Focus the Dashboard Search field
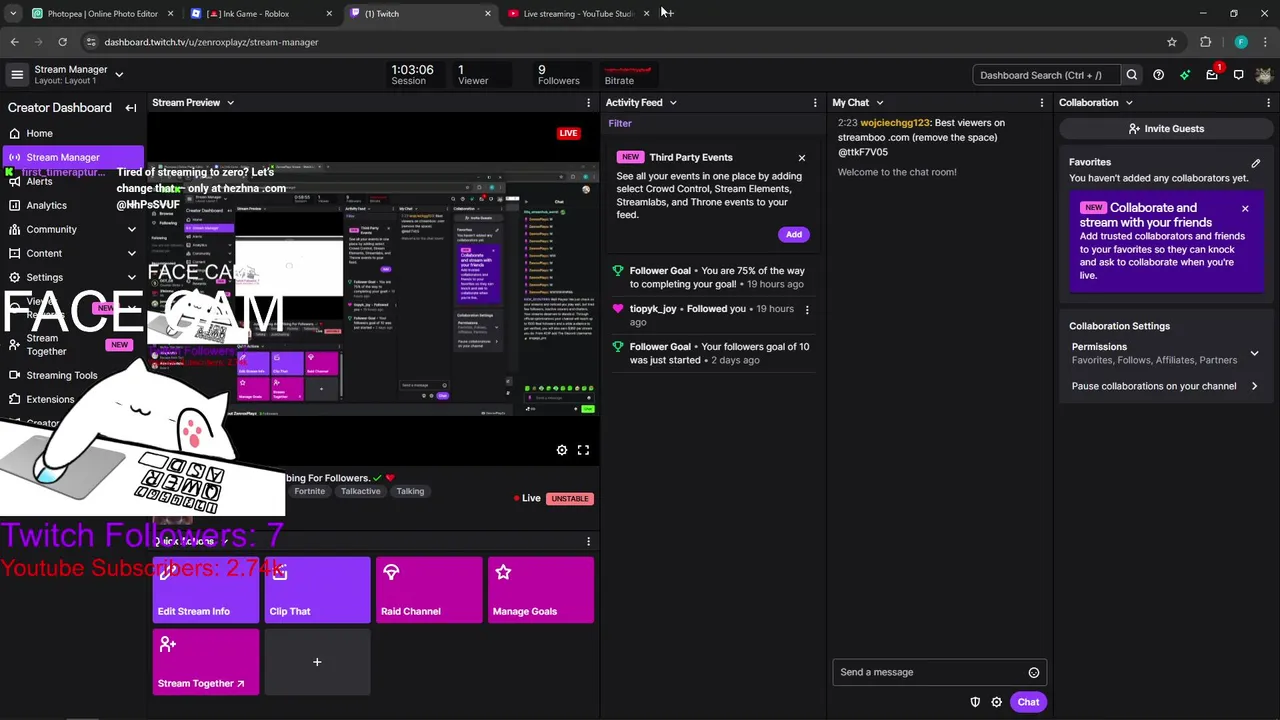 pyautogui.click(x=1046, y=75)
